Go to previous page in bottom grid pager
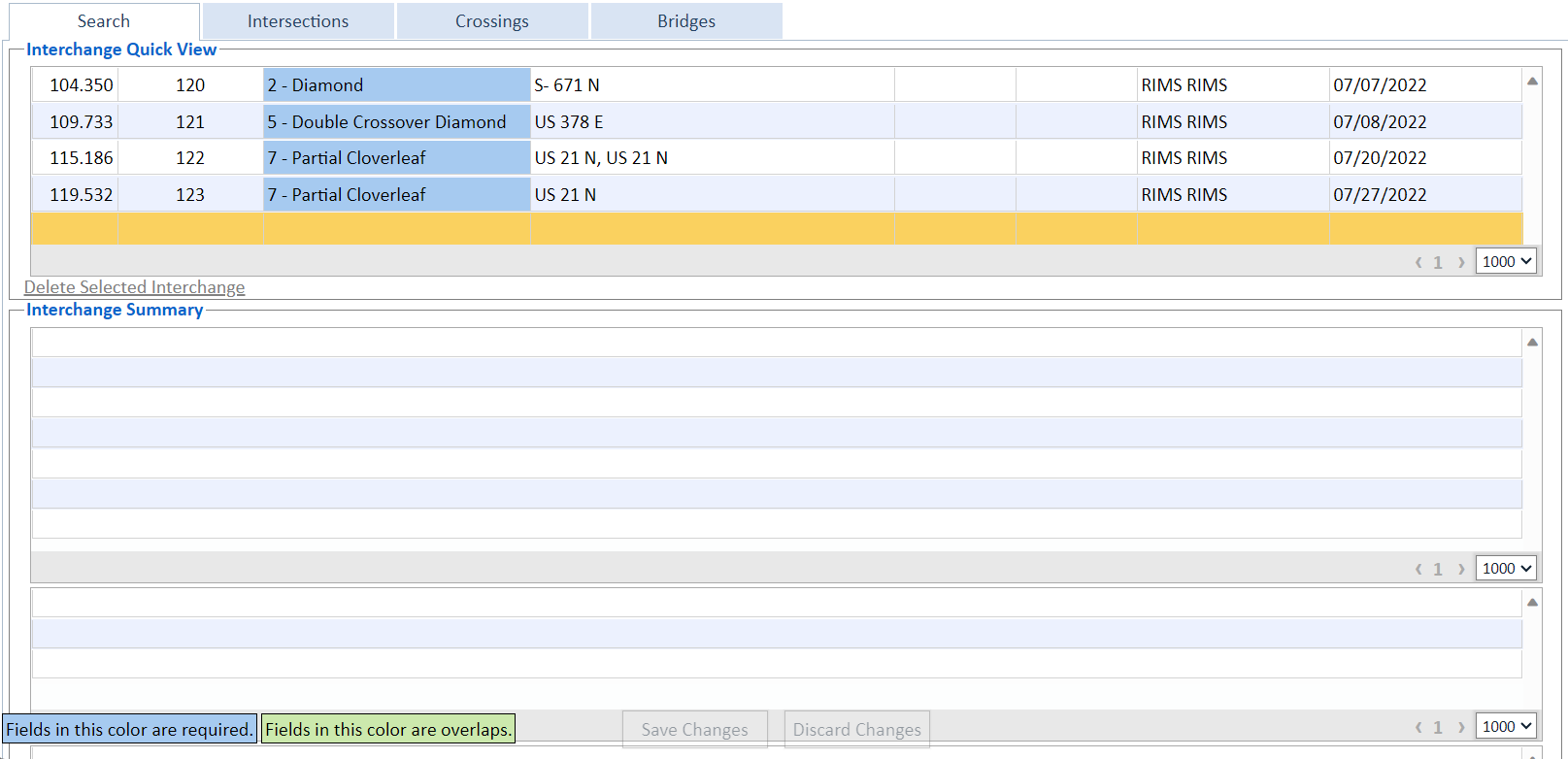 point(1418,727)
